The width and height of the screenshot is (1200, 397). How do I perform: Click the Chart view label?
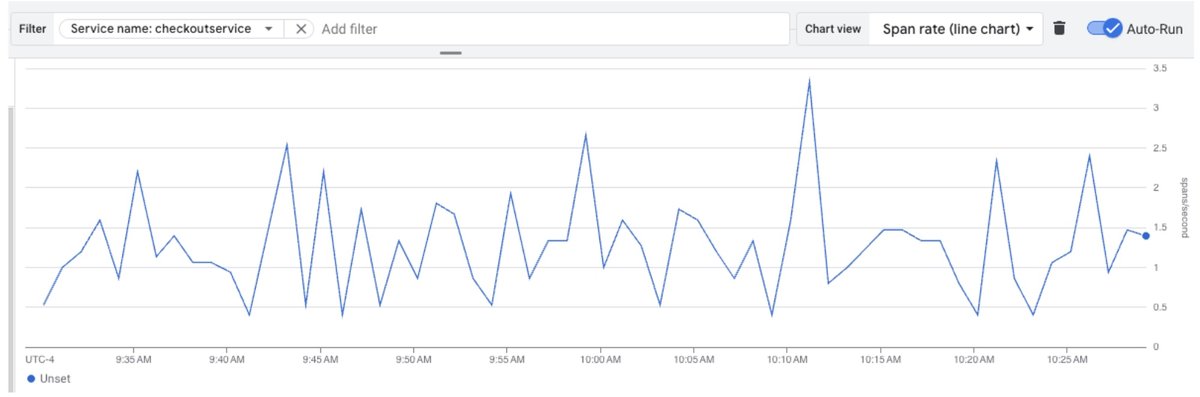[x=833, y=29]
